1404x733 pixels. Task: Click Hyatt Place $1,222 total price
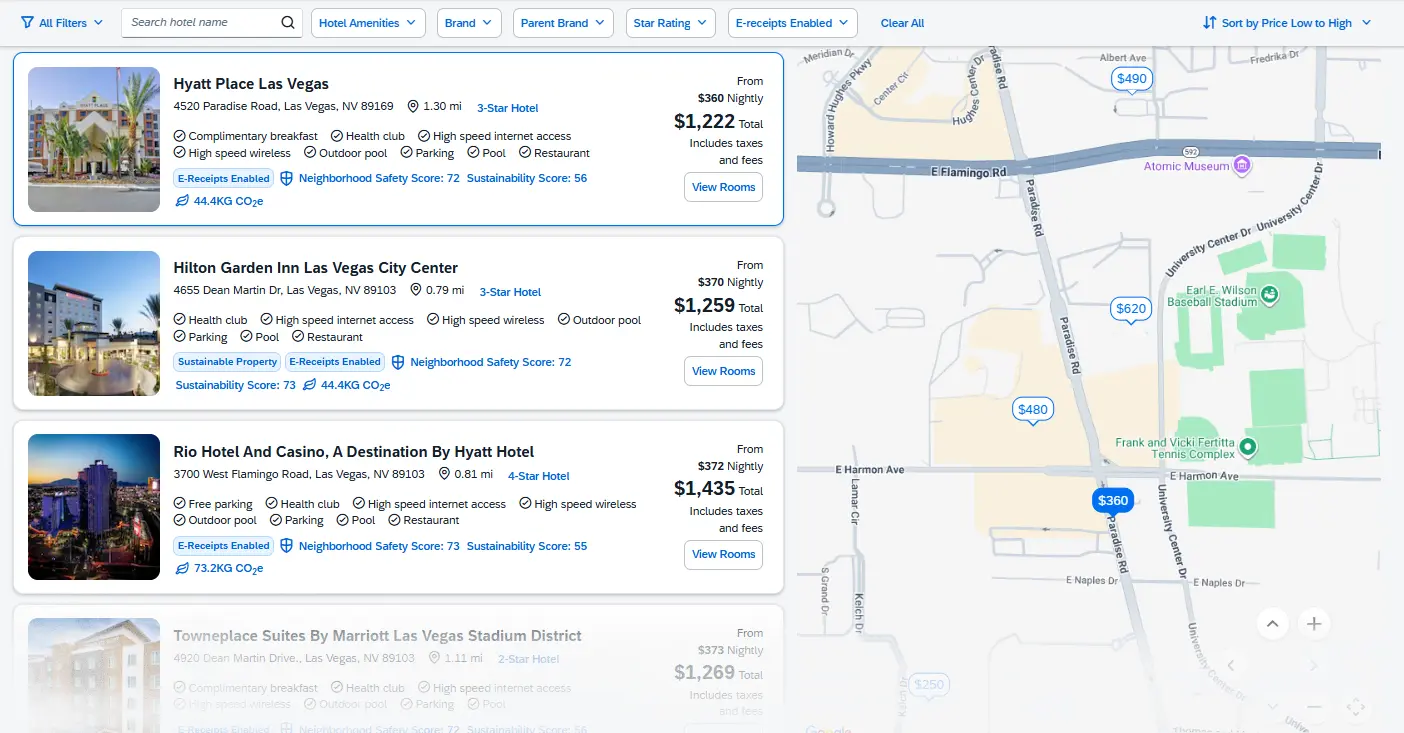click(704, 122)
